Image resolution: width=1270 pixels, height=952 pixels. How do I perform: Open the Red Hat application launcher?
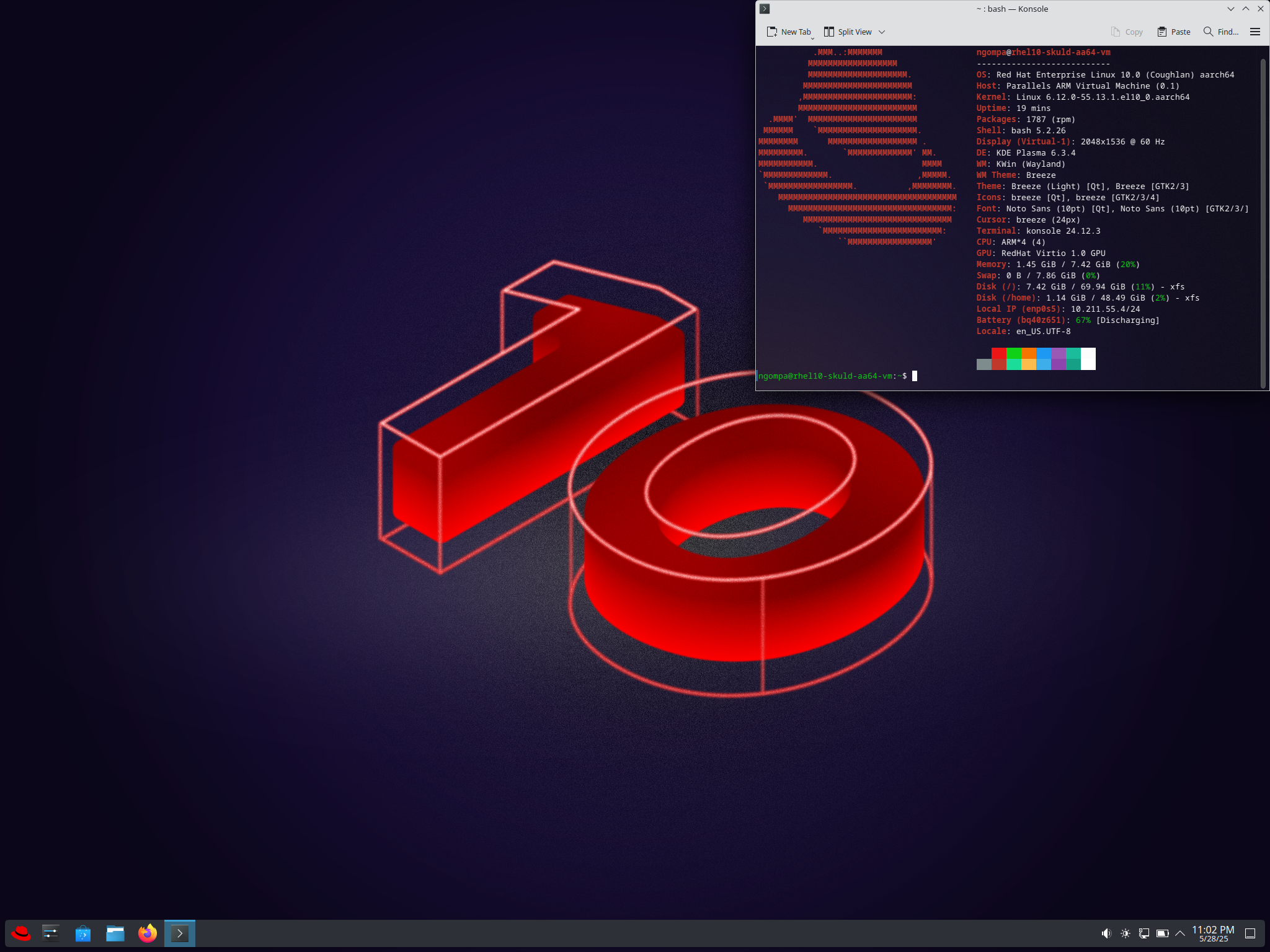click(21, 933)
